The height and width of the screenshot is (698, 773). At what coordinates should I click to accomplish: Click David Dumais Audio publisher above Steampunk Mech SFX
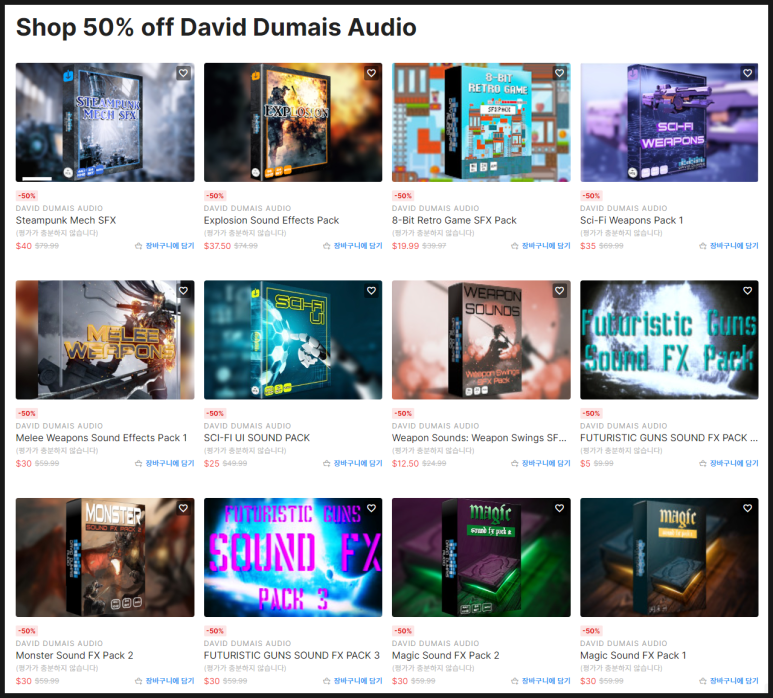point(59,208)
